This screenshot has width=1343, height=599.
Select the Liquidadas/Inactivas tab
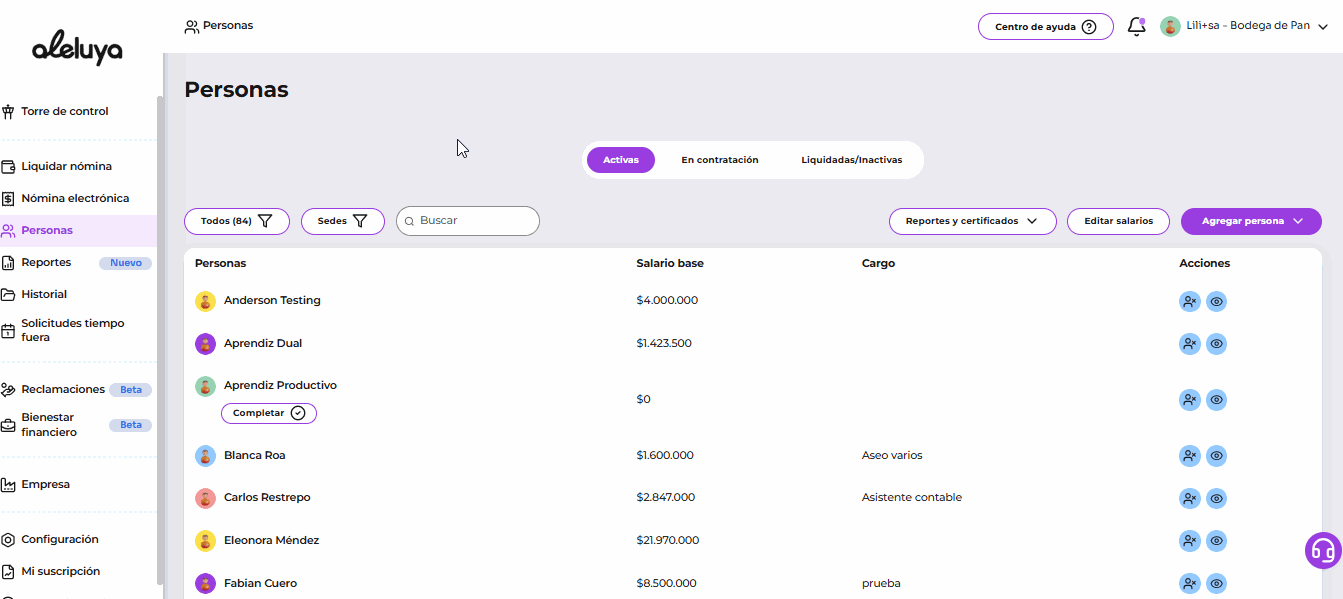click(851, 160)
